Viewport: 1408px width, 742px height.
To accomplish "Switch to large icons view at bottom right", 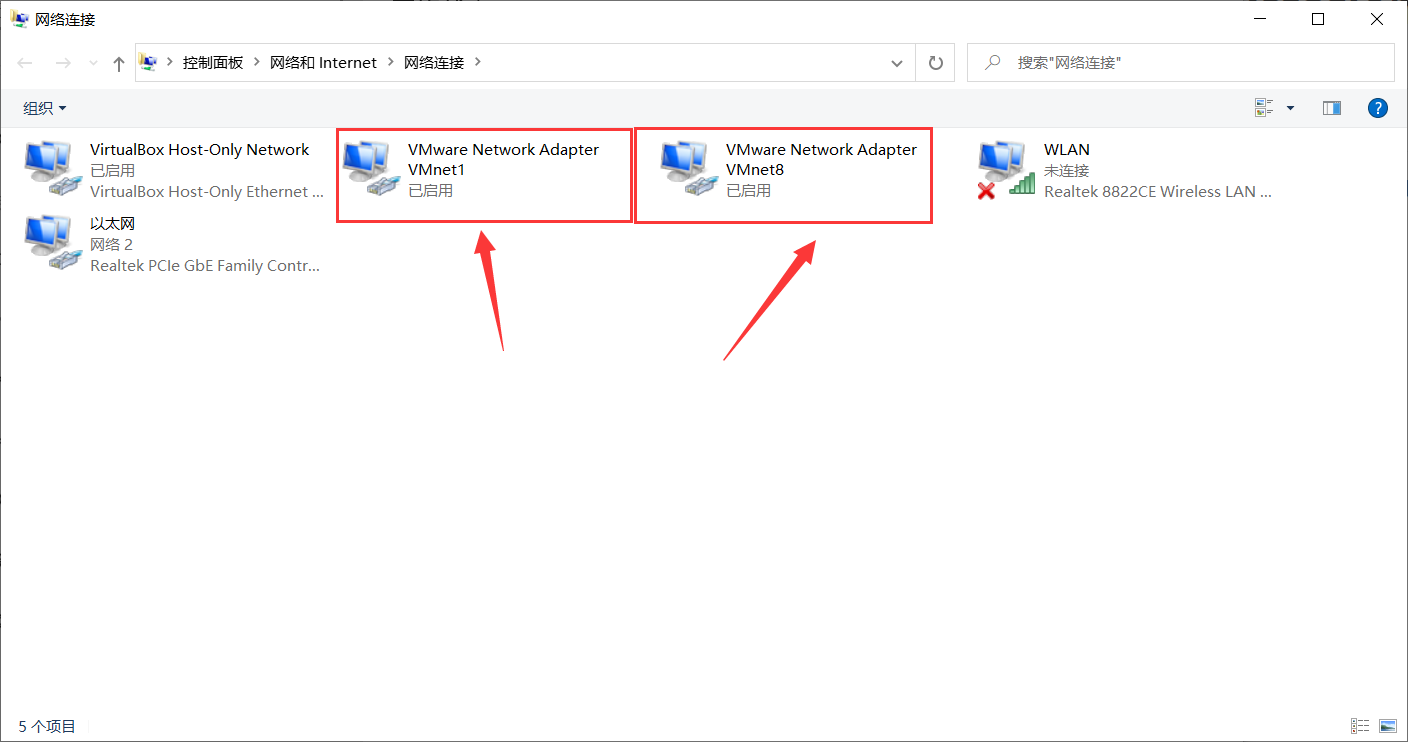I will coord(1389,725).
